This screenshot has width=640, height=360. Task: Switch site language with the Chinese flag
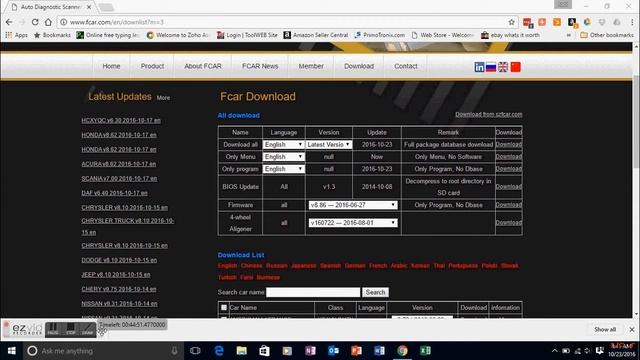coord(516,67)
